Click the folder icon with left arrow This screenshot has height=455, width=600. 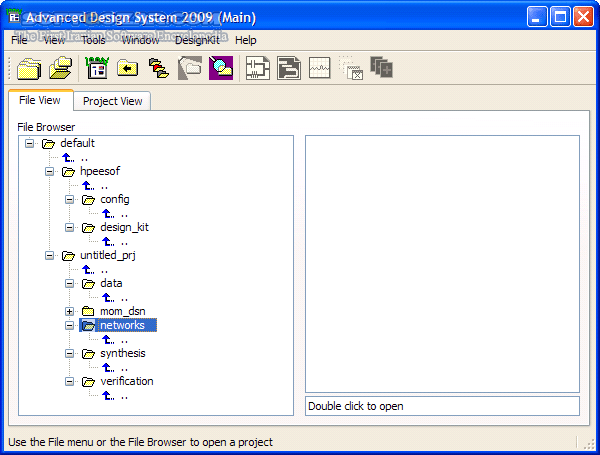click(x=128, y=68)
